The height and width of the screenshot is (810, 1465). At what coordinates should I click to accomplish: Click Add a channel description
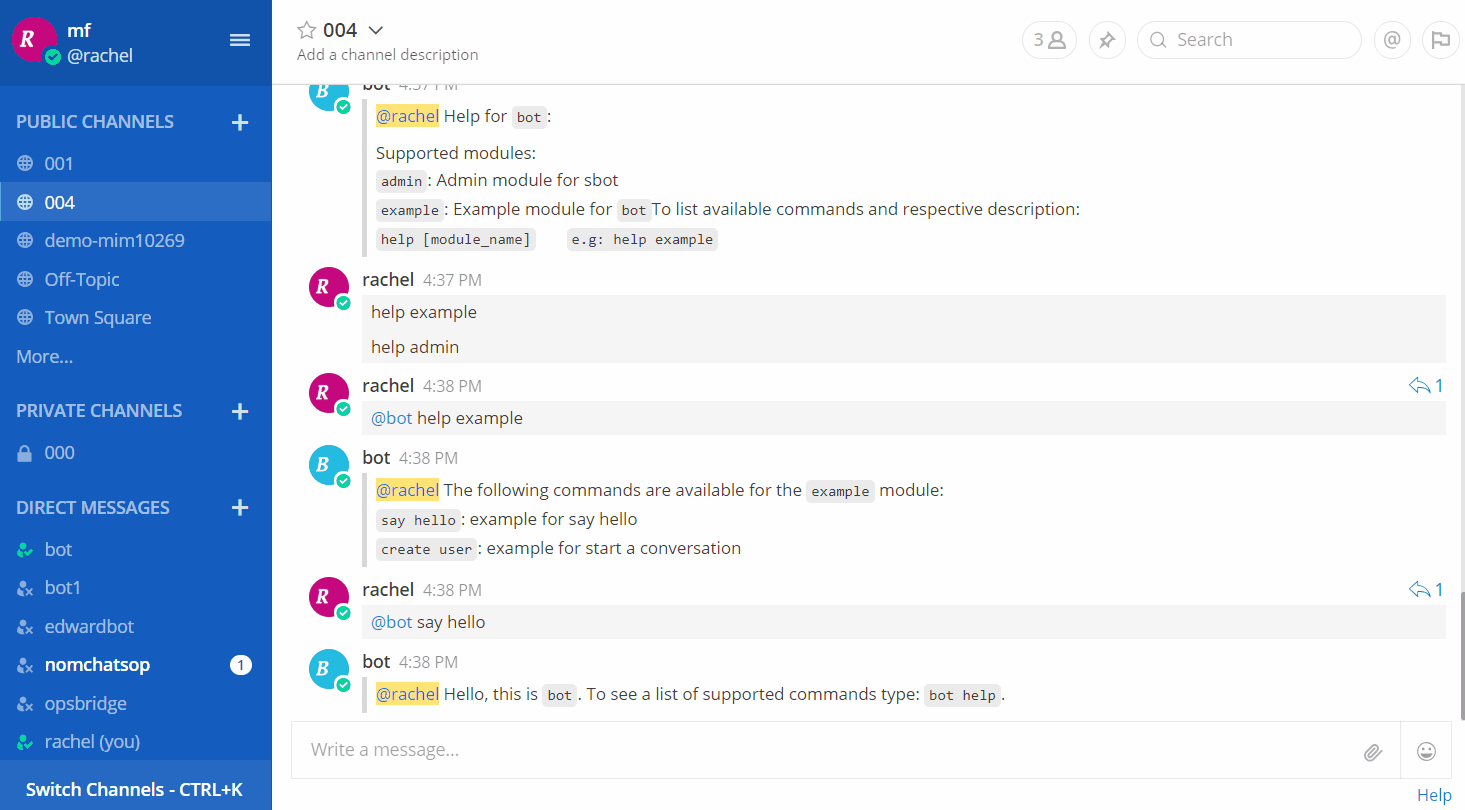(x=388, y=55)
